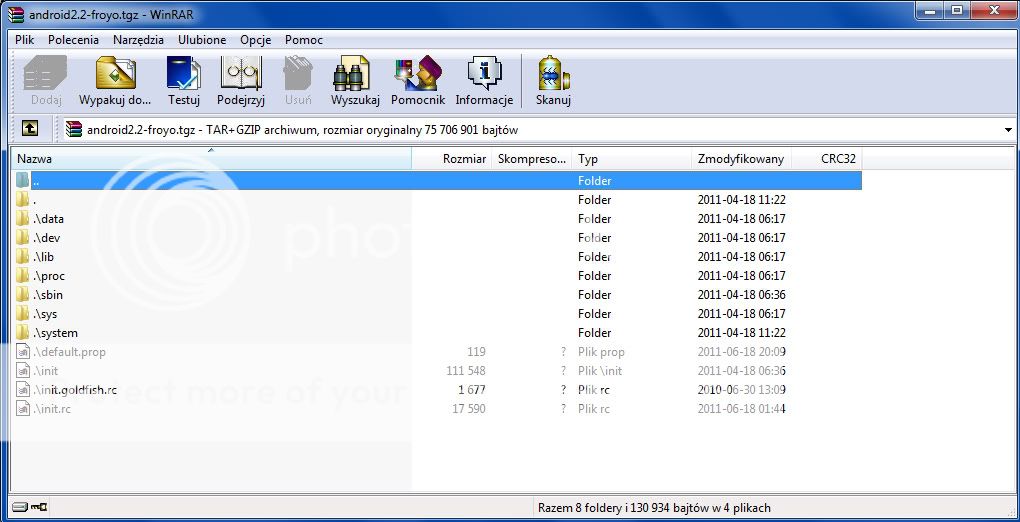Select the .\data folder row

click(48, 219)
